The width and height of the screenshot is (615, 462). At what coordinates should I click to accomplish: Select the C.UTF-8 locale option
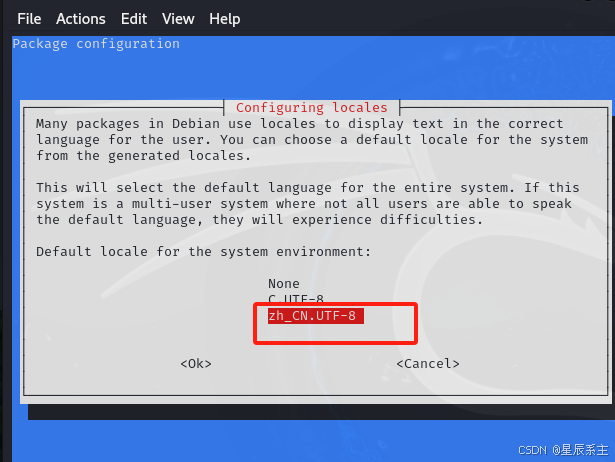(296, 300)
